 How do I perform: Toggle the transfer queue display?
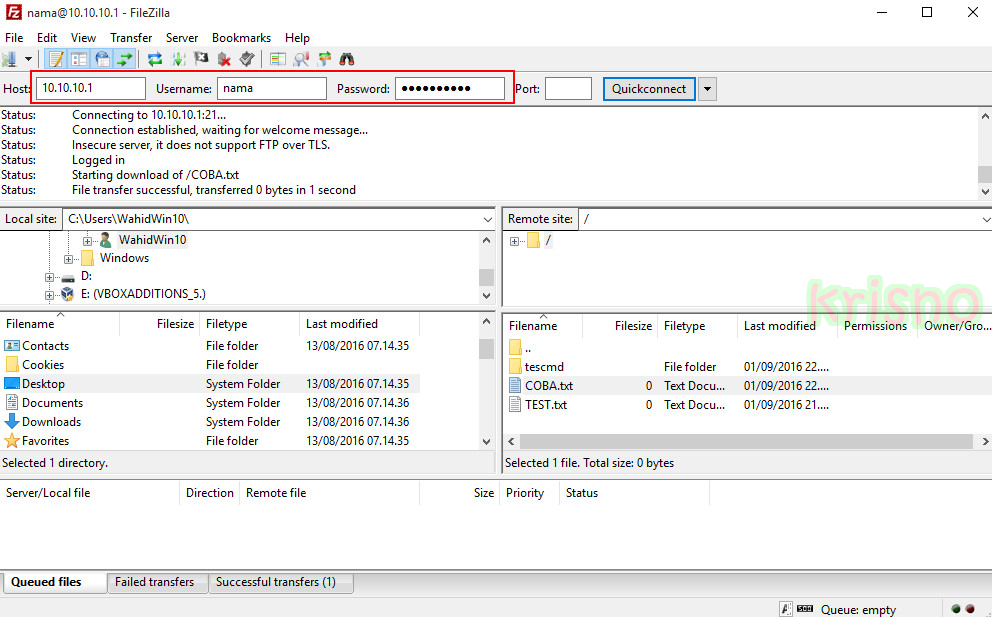[125, 59]
